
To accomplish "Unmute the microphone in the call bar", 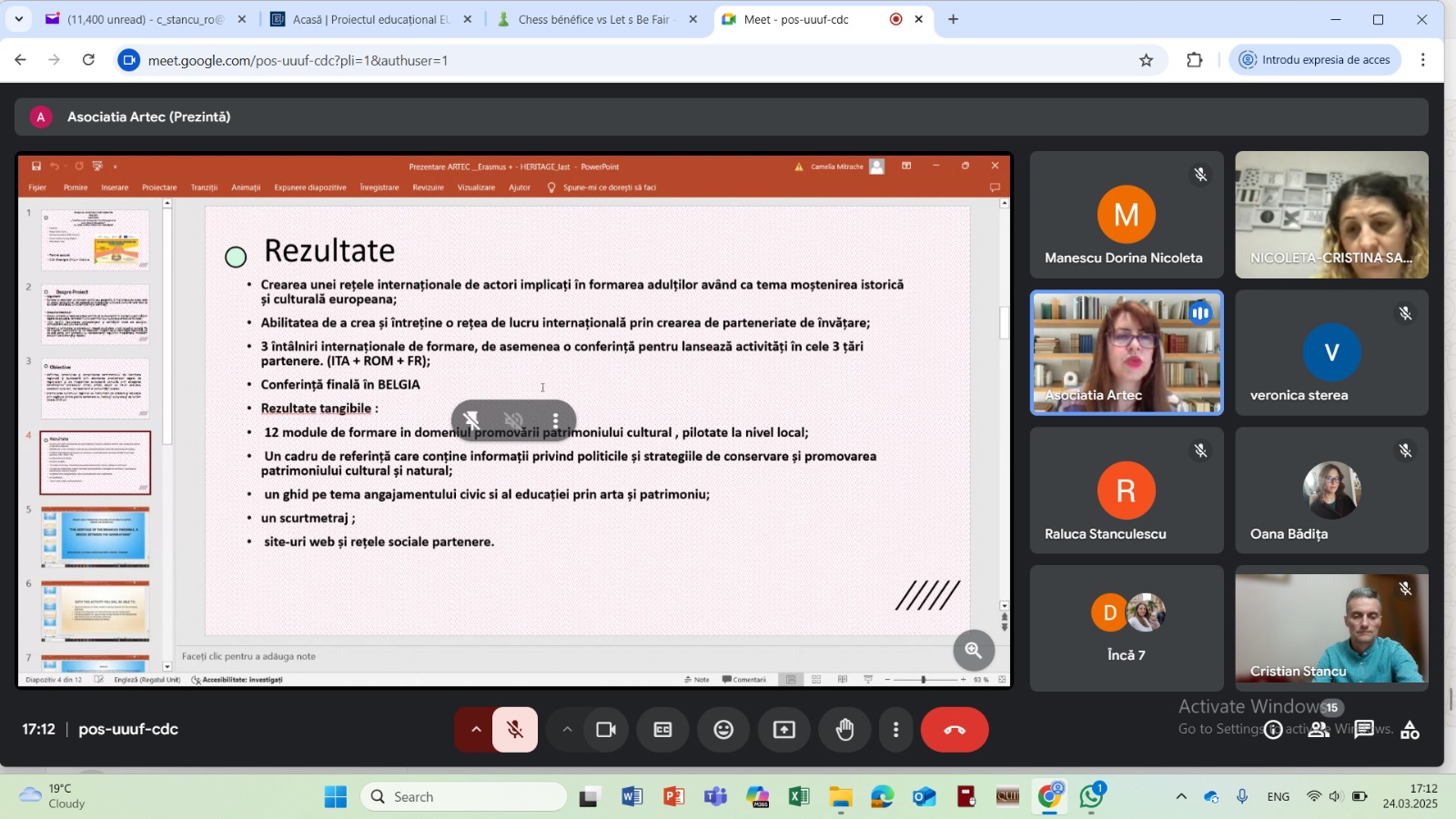I will tap(515, 730).
